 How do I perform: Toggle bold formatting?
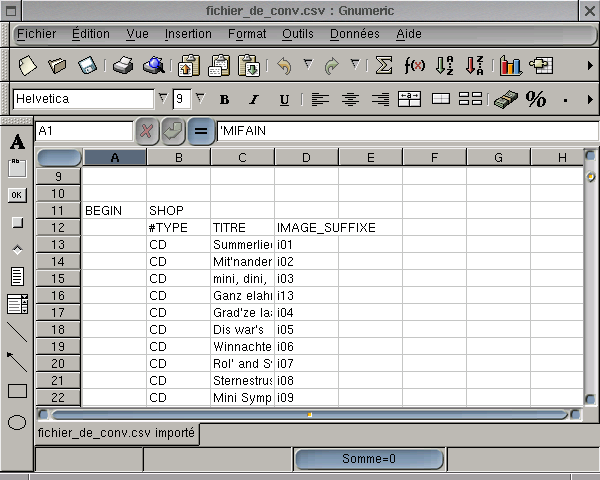[224, 99]
